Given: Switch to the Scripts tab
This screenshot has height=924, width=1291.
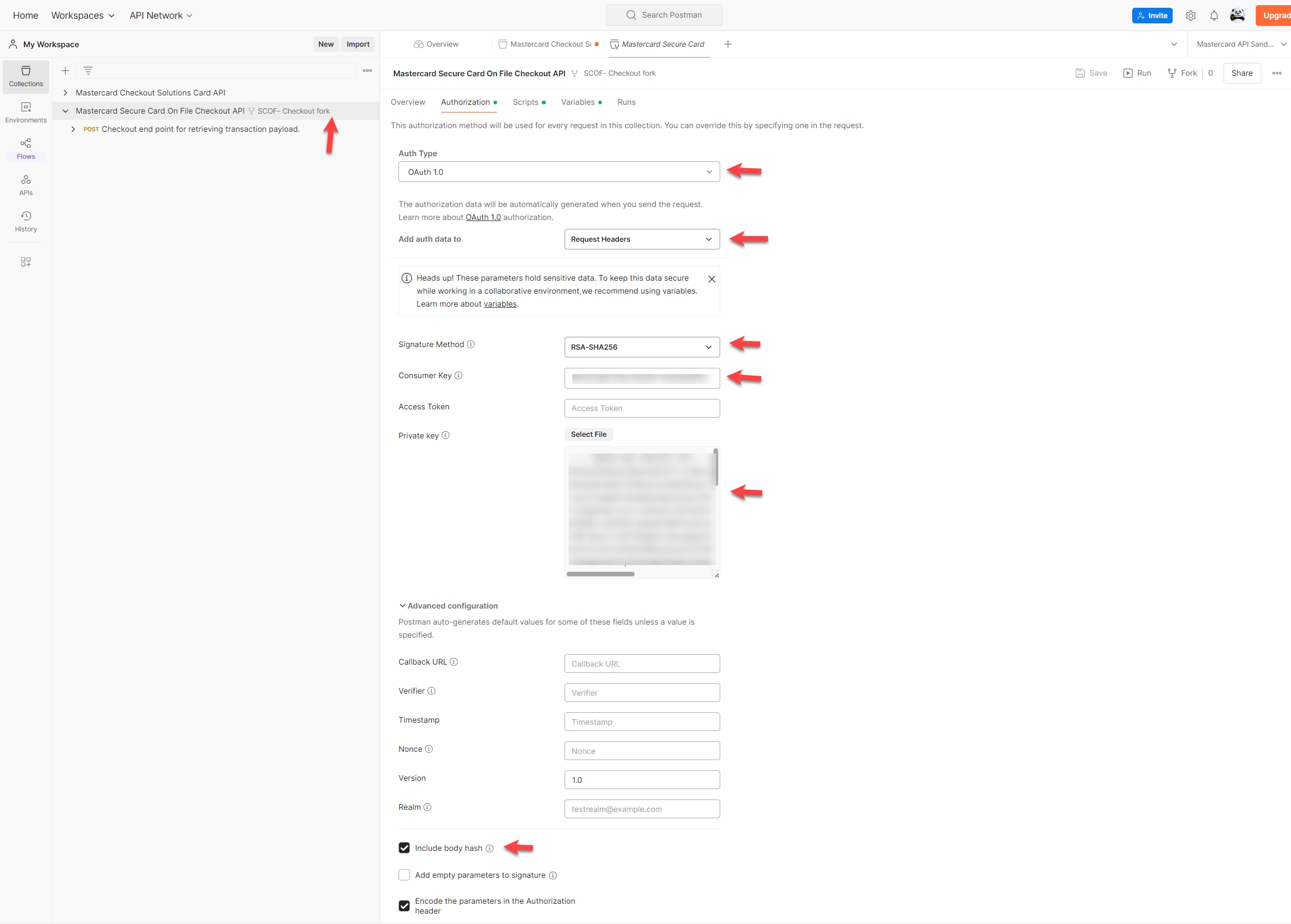Looking at the screenshot, I should (529, 102).
